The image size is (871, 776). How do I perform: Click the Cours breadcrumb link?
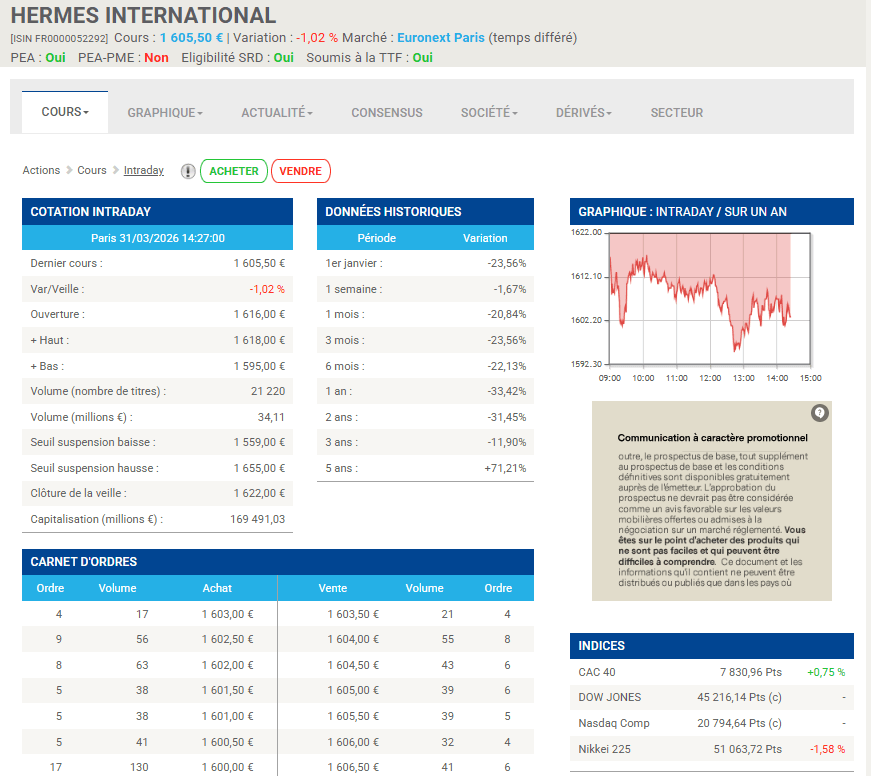click(92, 170)
